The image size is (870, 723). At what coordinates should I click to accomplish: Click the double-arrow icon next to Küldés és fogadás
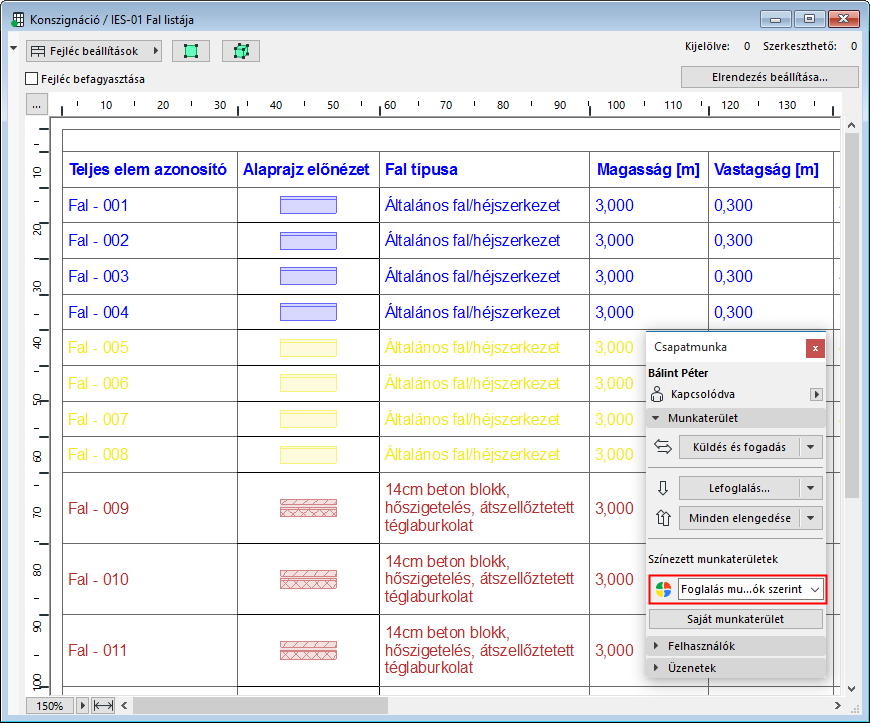pyautogui.click(x=662, y=447)
